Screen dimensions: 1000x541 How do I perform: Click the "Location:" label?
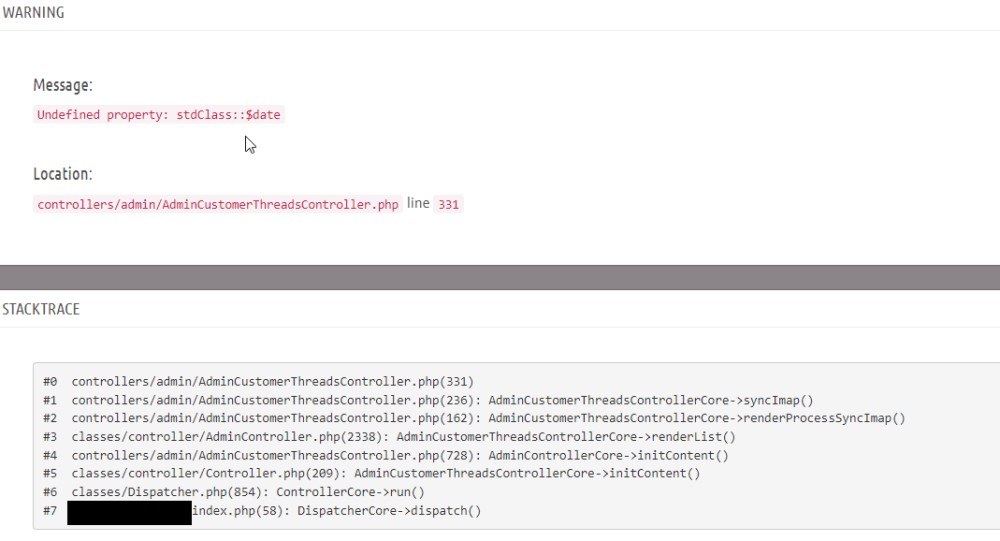click(x=63, y=174)
